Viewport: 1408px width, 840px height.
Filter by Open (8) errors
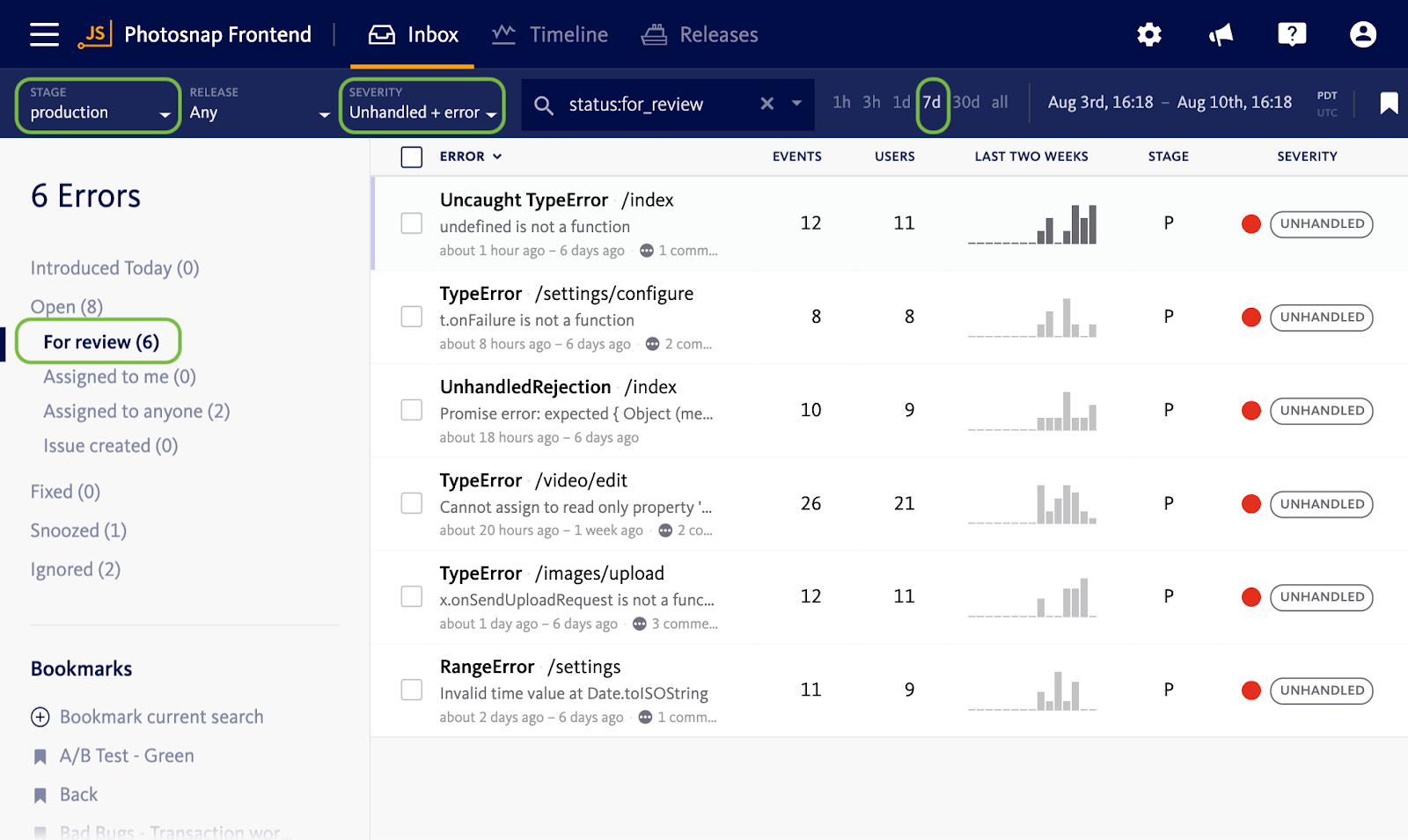67,307
